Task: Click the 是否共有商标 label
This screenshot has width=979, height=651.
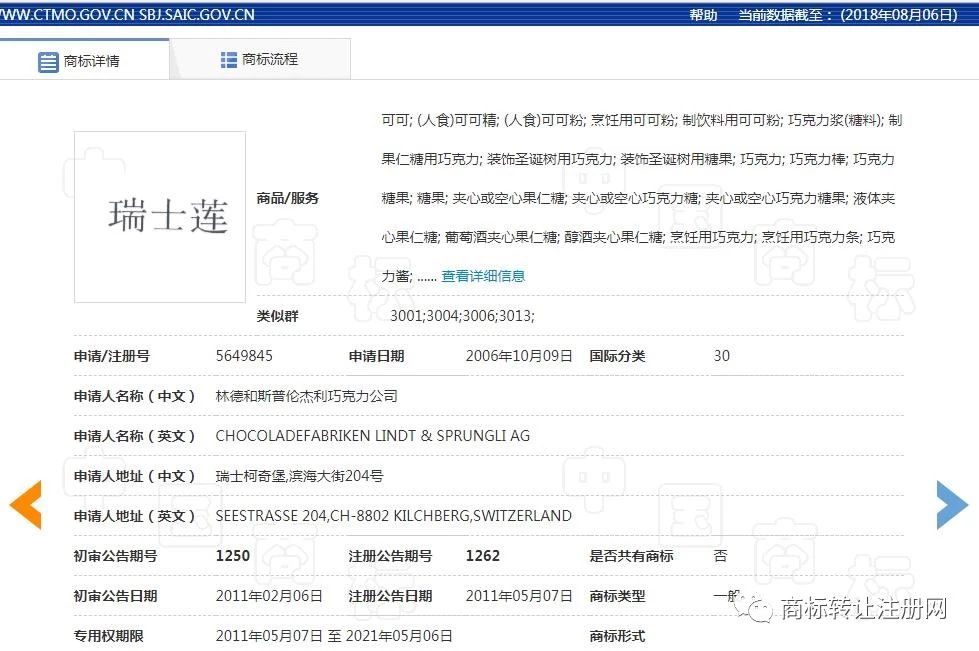Action: (631, 556)
